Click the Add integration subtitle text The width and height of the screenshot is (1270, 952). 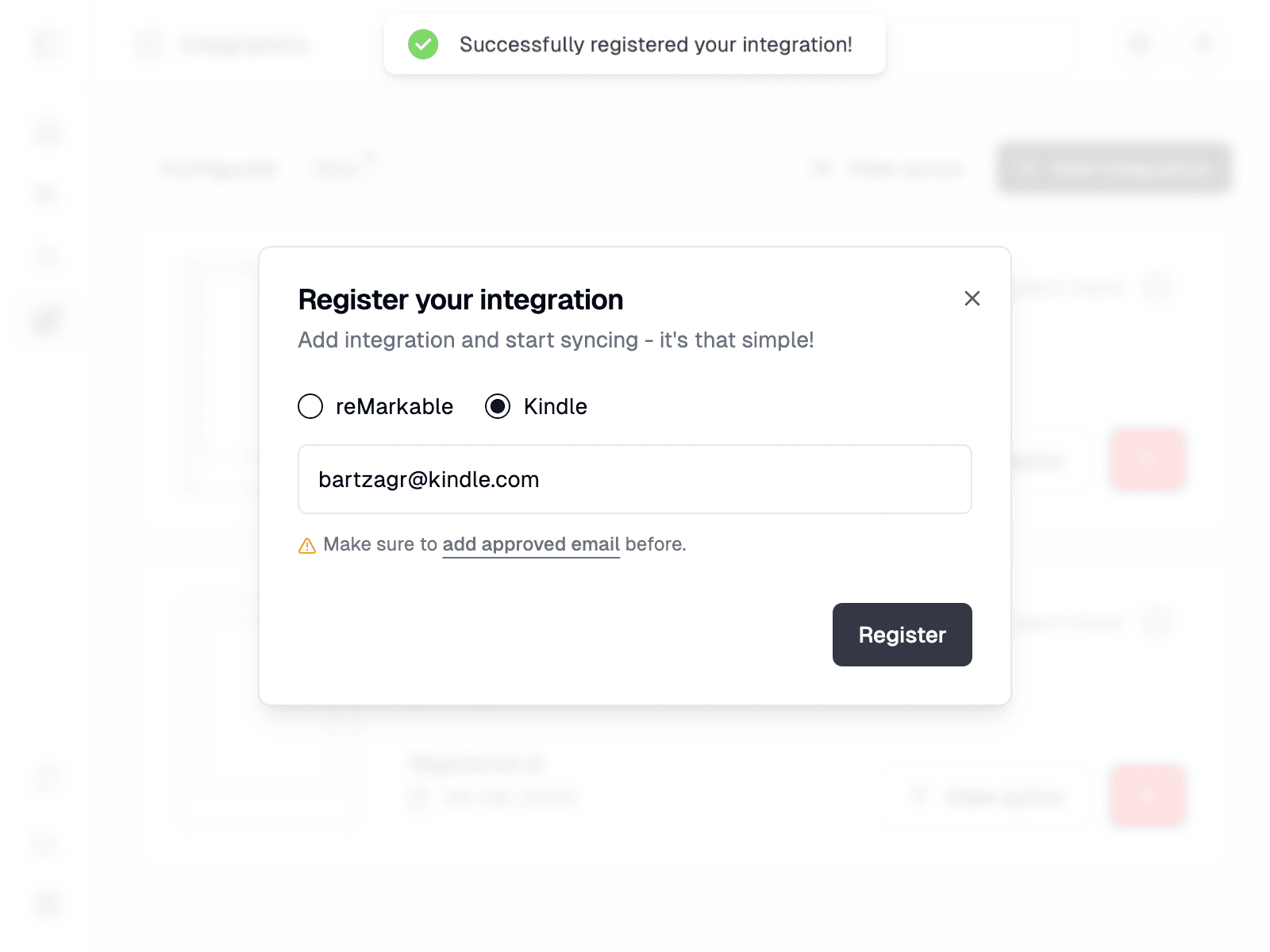(556, 340)
